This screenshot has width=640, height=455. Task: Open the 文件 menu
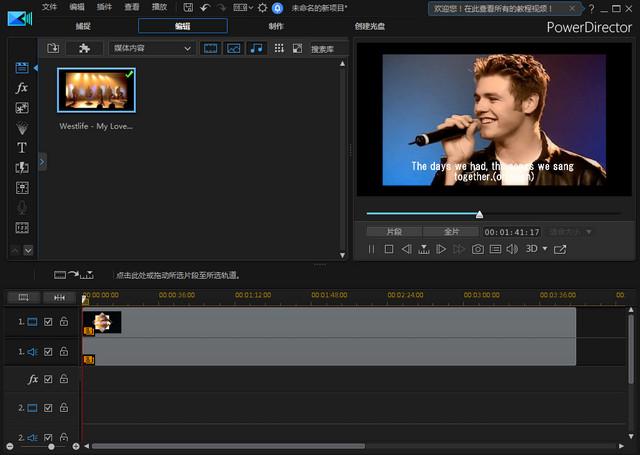49,7
